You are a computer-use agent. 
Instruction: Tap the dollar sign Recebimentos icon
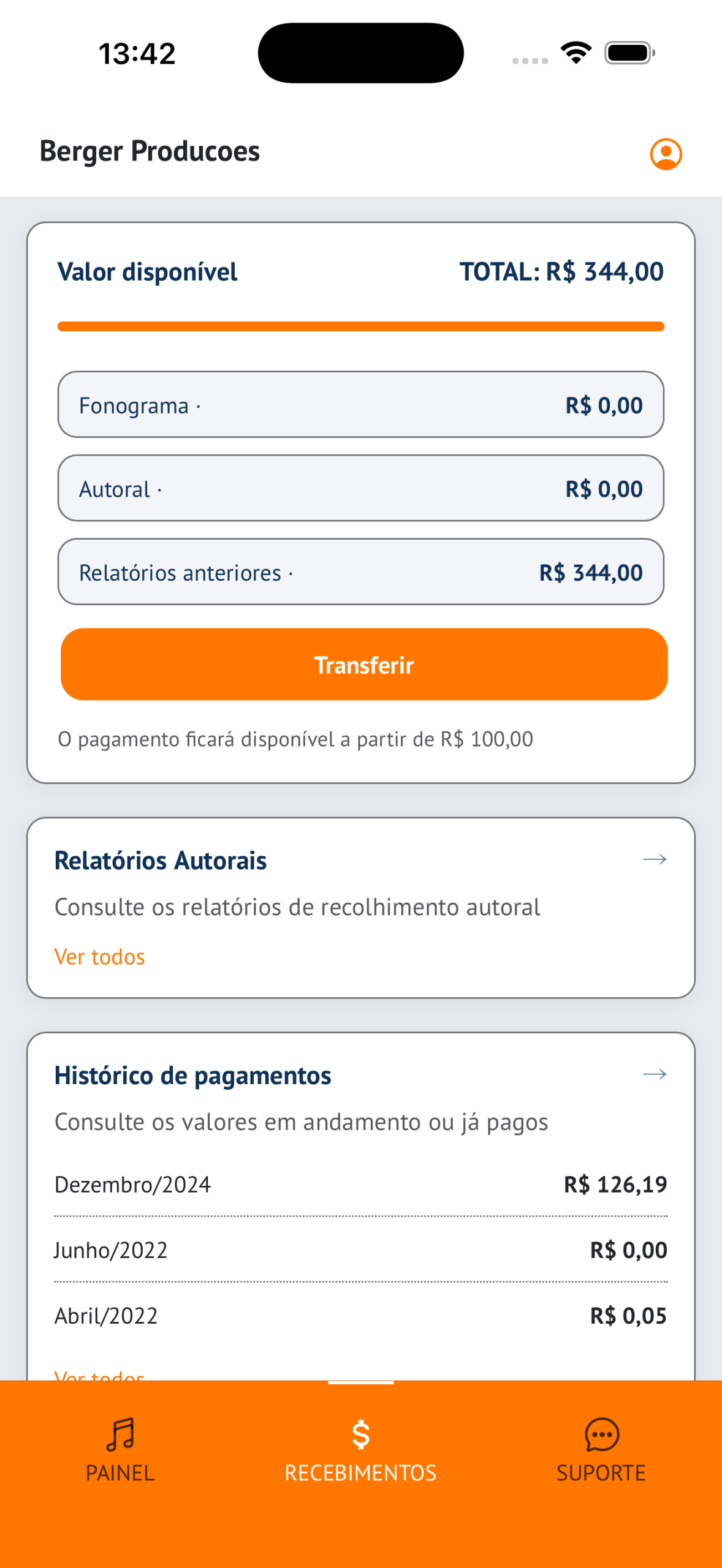360,1434
